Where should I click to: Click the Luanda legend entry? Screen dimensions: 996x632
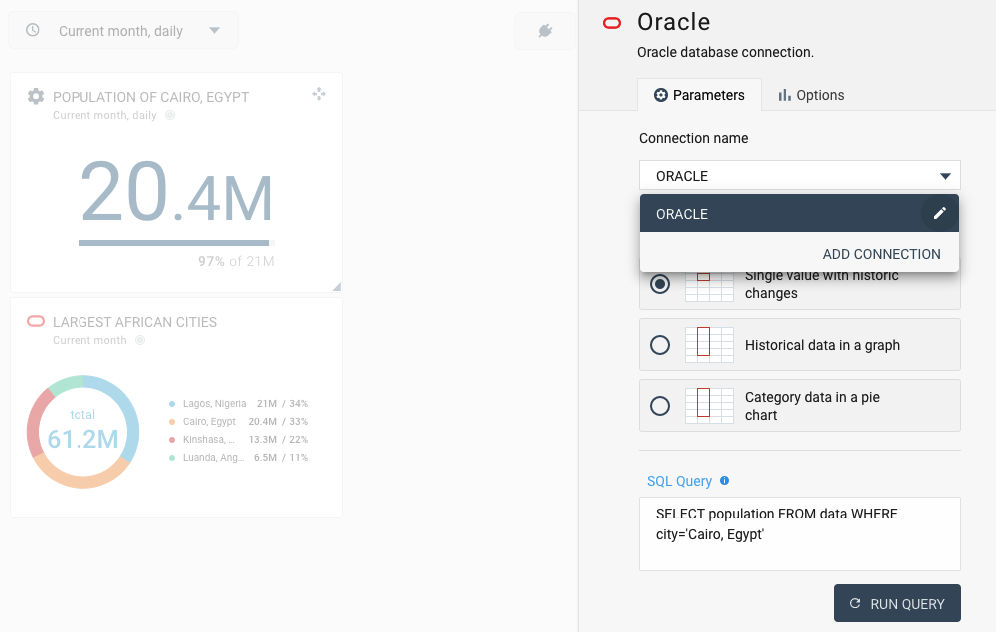(238, 457)
